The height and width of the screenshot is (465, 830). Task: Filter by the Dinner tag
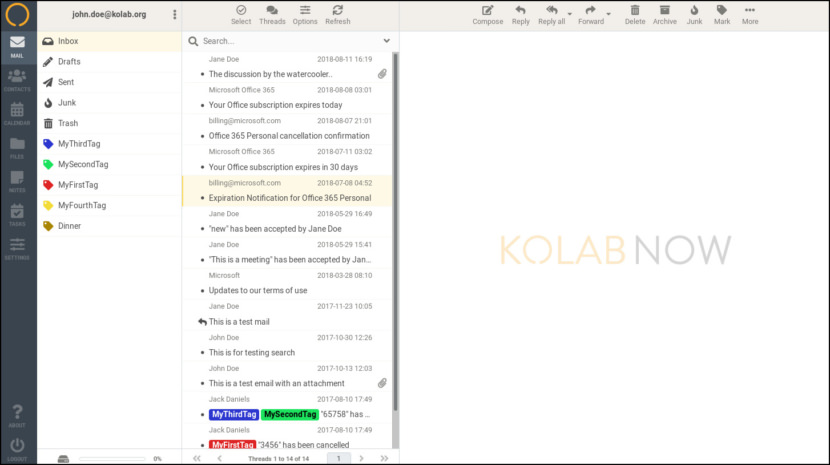coord(110,226)
